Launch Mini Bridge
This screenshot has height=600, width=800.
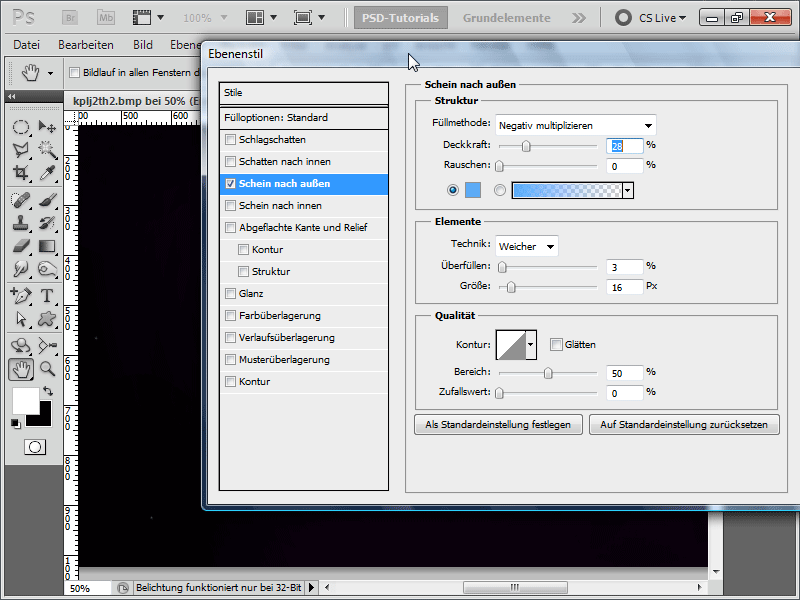point(106,18)
